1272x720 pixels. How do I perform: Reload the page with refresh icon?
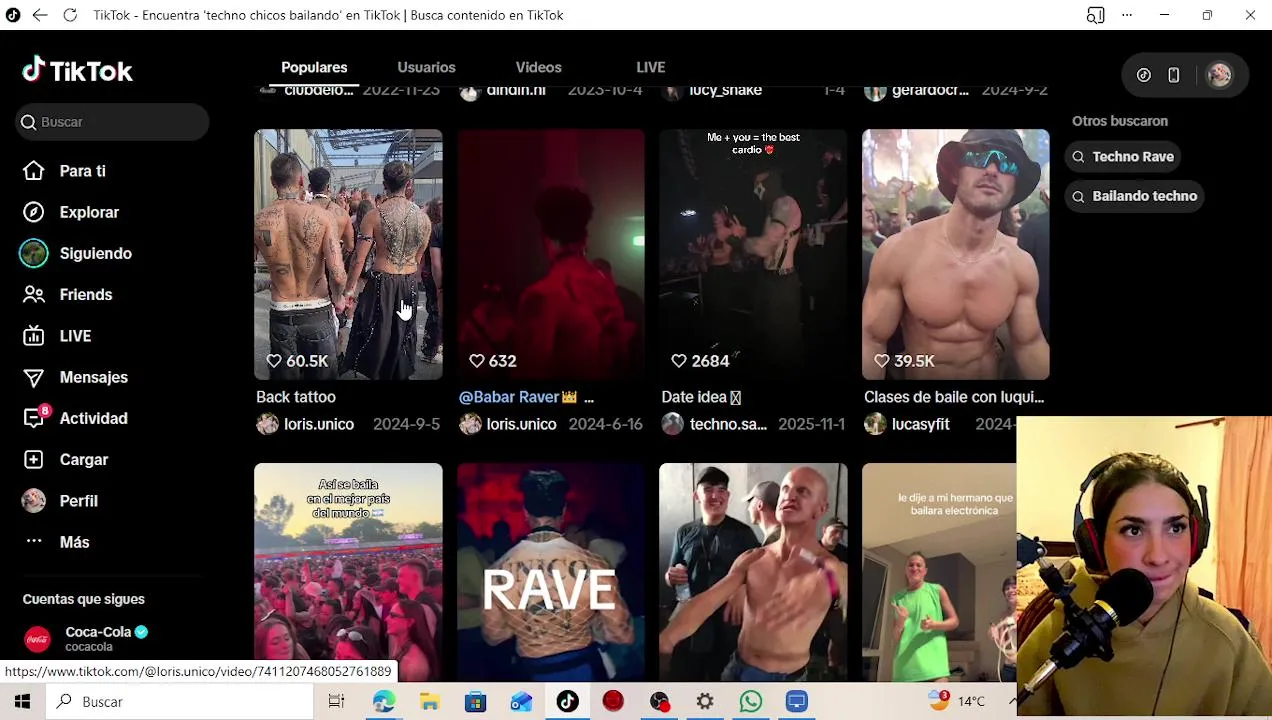click(70, 15)
